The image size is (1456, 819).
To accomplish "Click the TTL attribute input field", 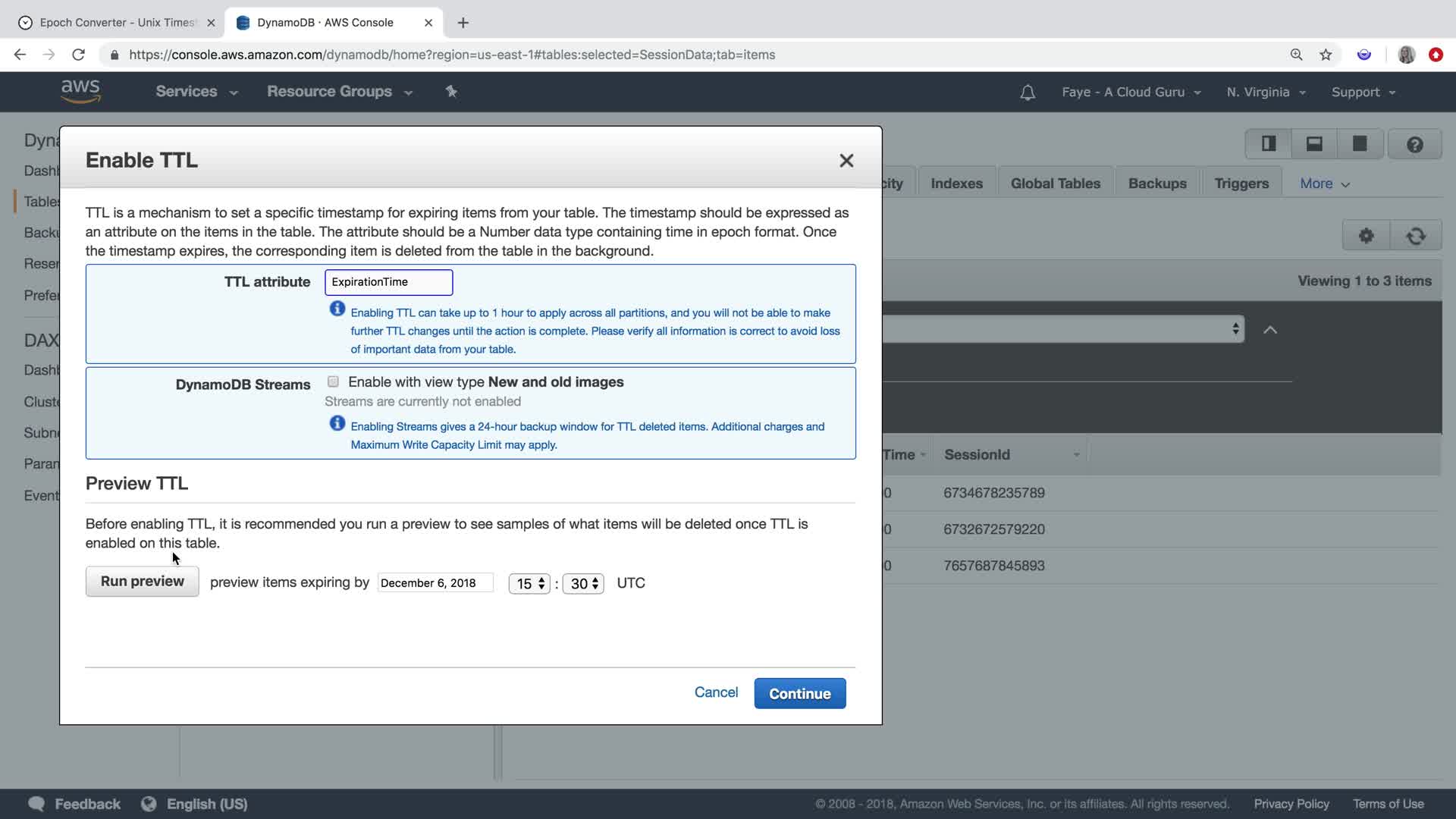I will point(388,282).
